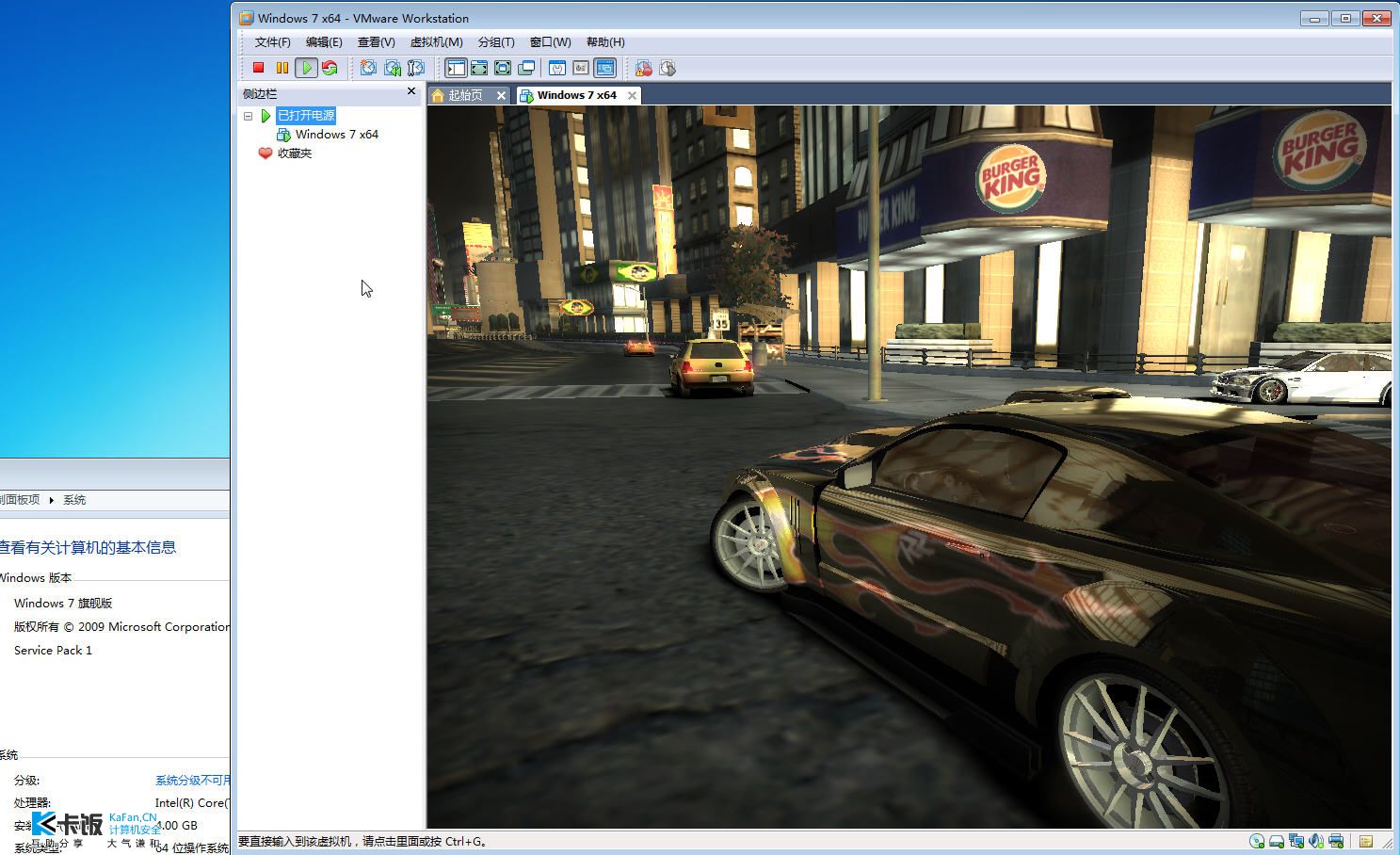1400x855 pixels.
Task: Click the replay recording toolbar icon
Action: tap(668, 68)
